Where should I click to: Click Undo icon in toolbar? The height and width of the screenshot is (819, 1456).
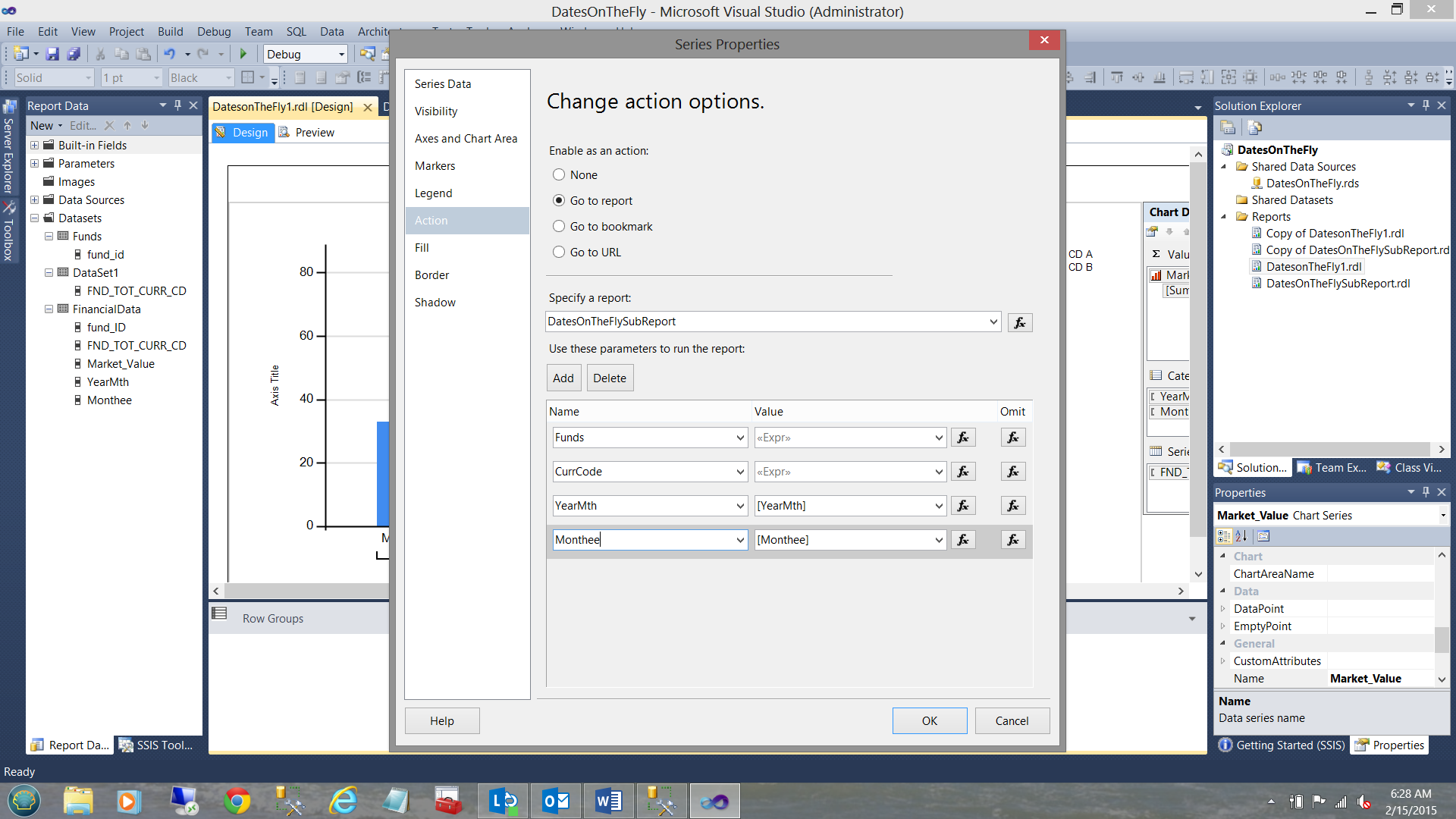(169, 54)
